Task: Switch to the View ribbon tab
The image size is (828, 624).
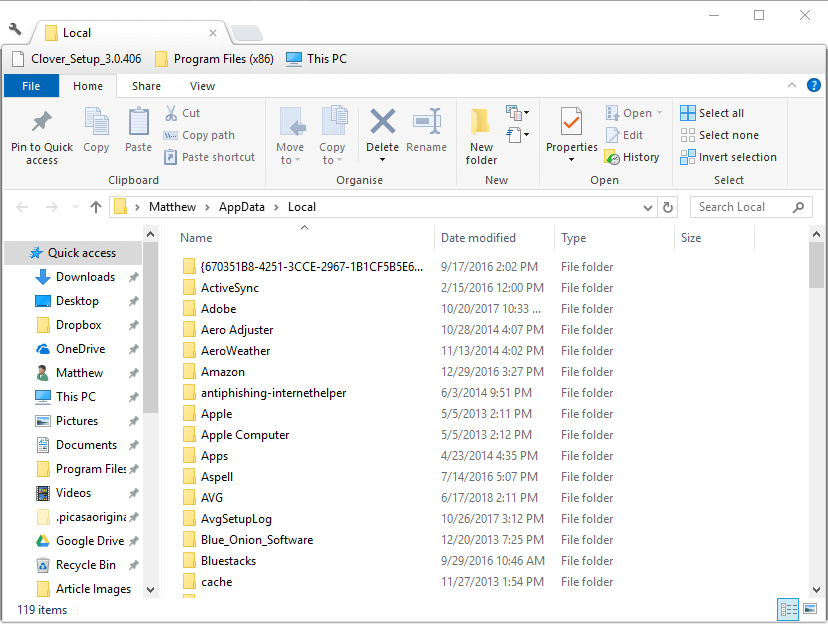Action: [x=202, y=86]
